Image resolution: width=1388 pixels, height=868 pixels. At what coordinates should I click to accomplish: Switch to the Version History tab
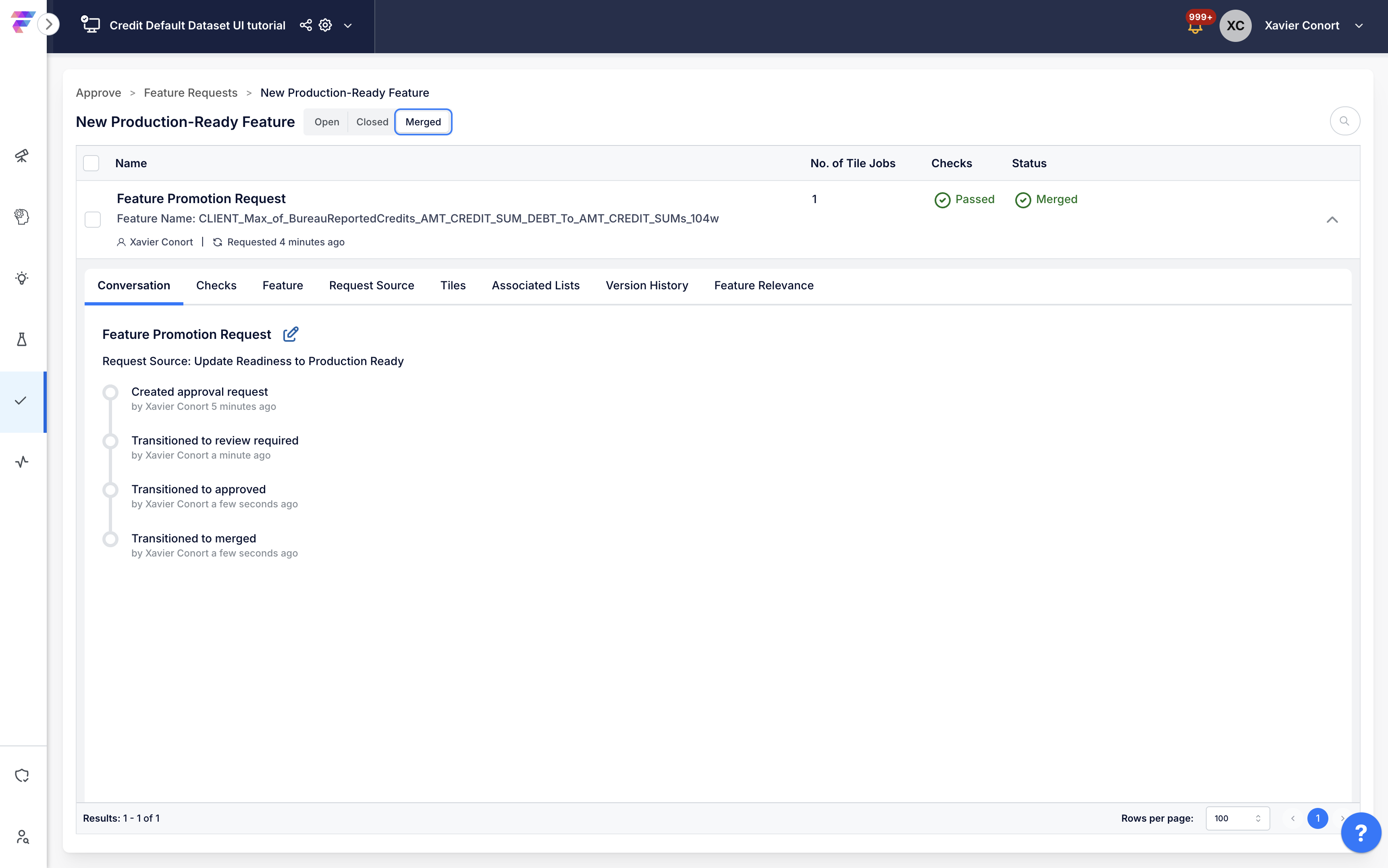(x=646, y=285)
